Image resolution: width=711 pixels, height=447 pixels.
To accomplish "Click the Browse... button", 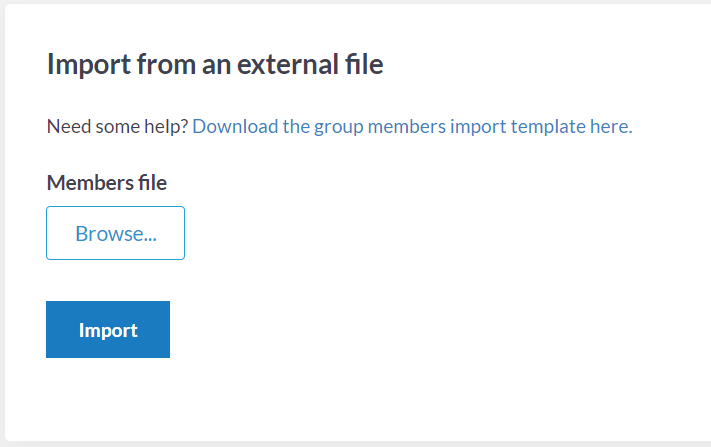I will 115,233.
